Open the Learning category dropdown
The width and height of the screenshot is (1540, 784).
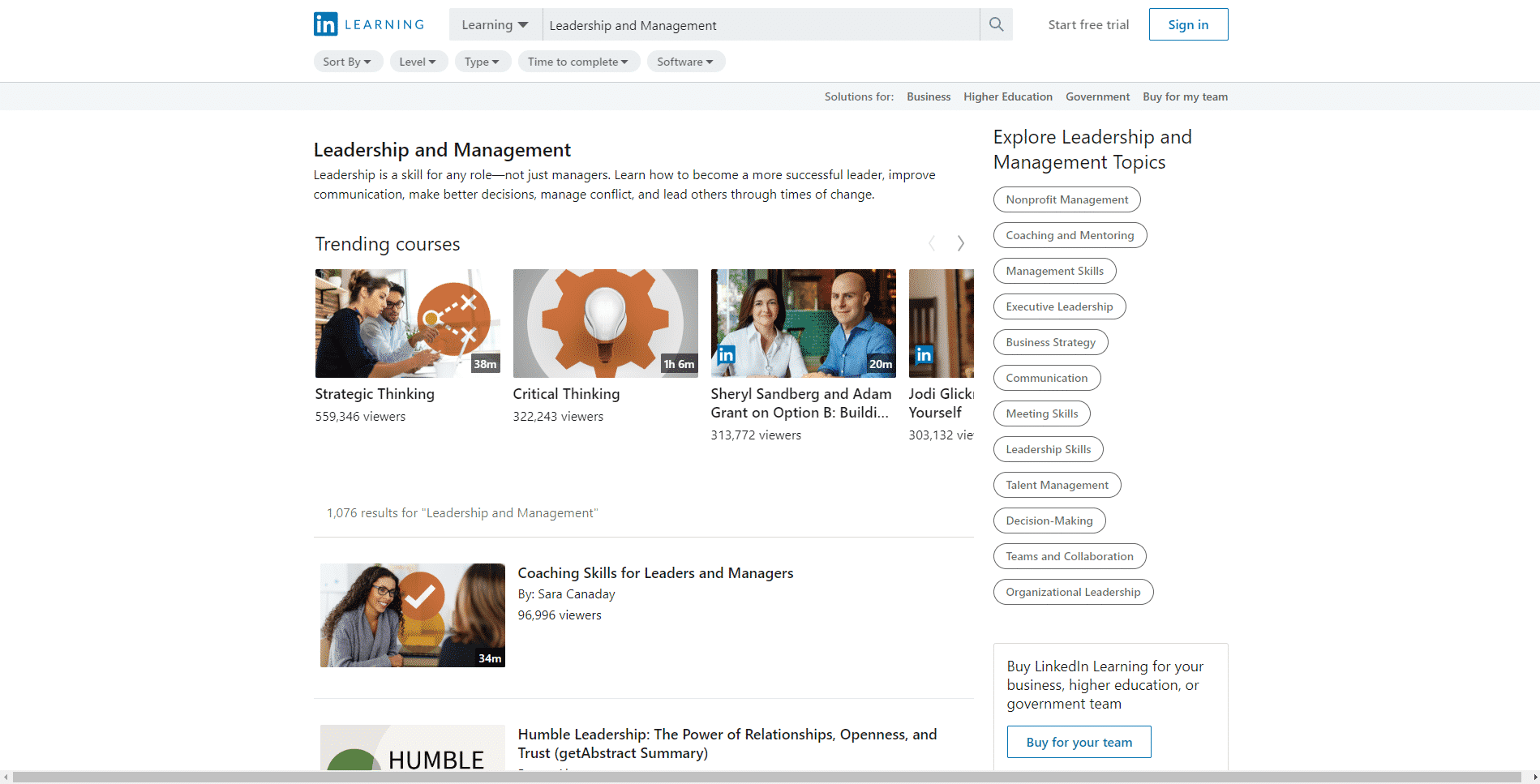(495, 25)
